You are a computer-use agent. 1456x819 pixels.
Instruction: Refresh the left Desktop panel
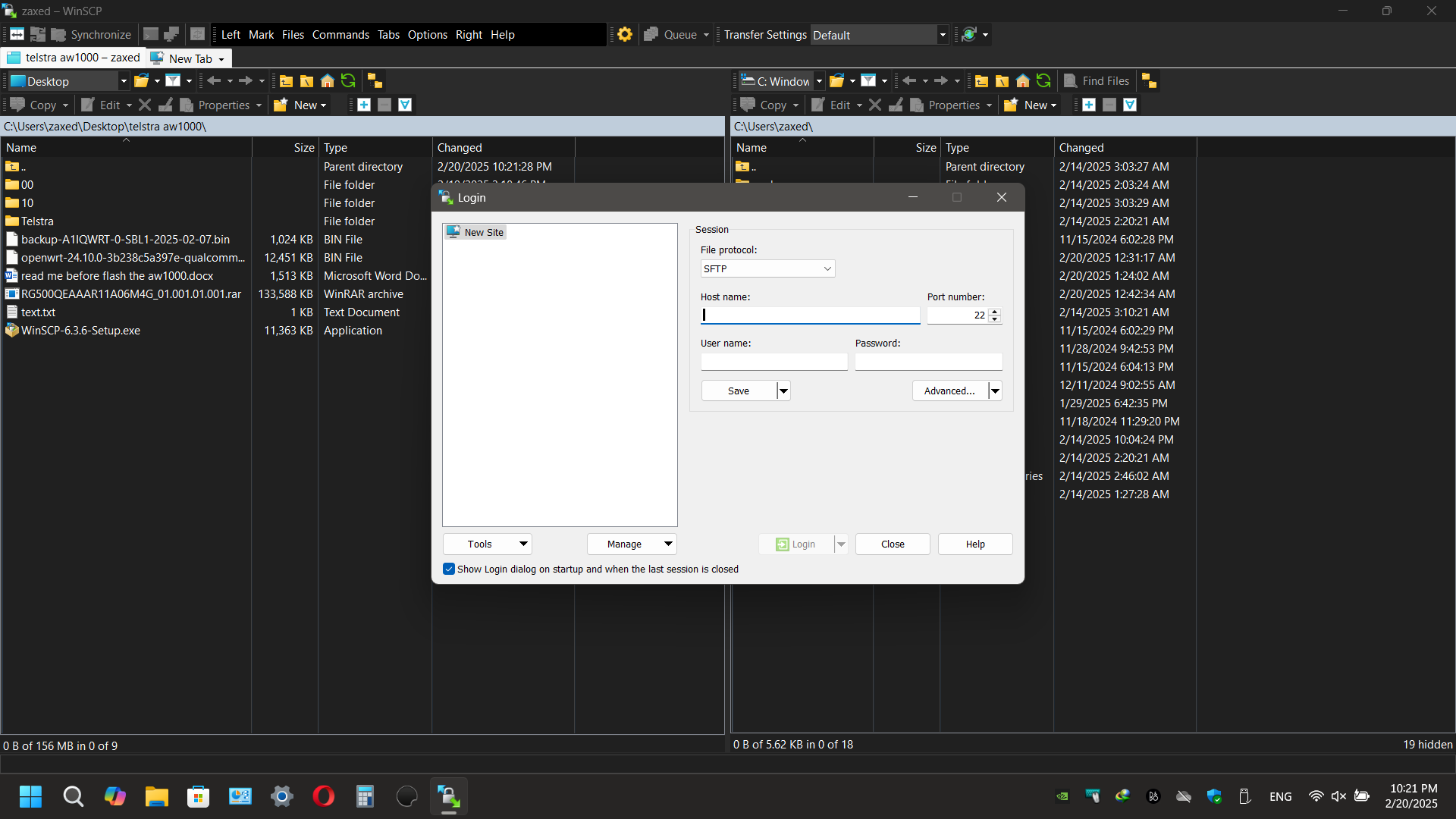[348, 80]
